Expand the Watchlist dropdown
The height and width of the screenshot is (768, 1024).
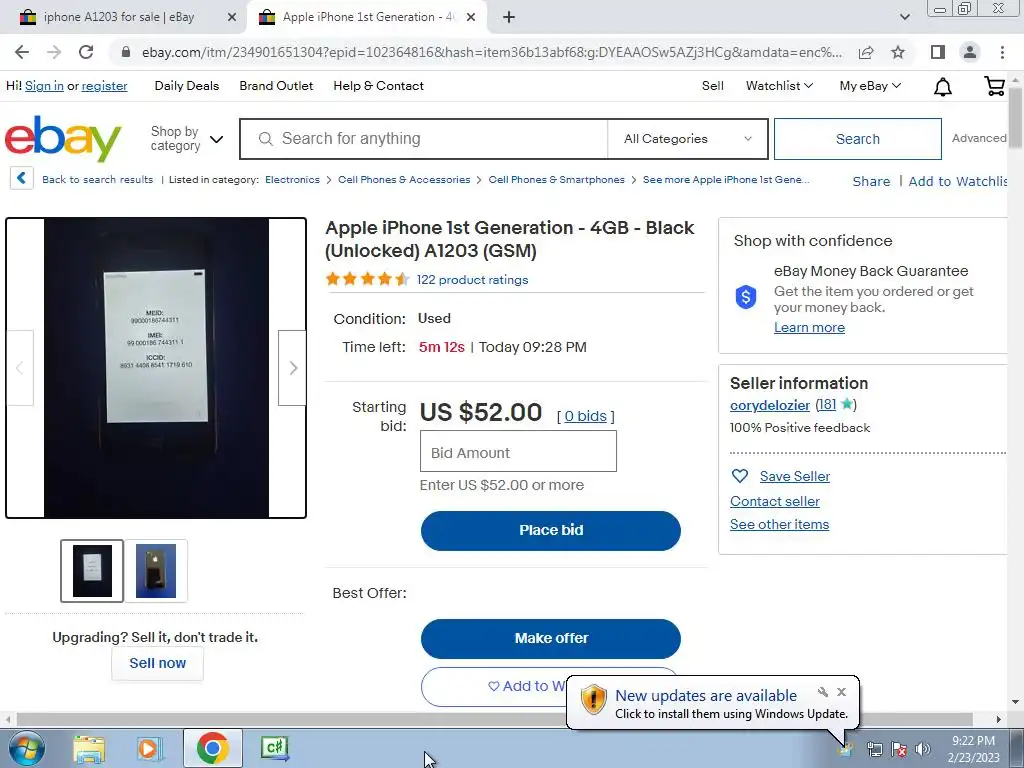click(x=779, y=86)
